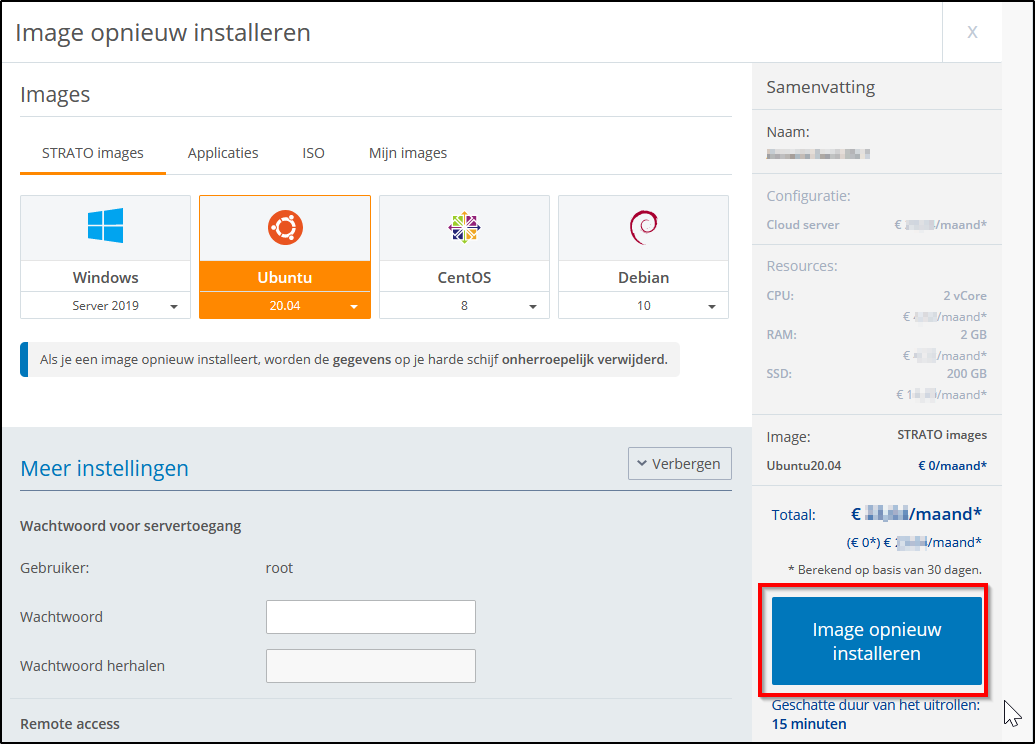Select the CentOS label tile
The width and height of the screenshot is (1035, 744).
point(464,277)
